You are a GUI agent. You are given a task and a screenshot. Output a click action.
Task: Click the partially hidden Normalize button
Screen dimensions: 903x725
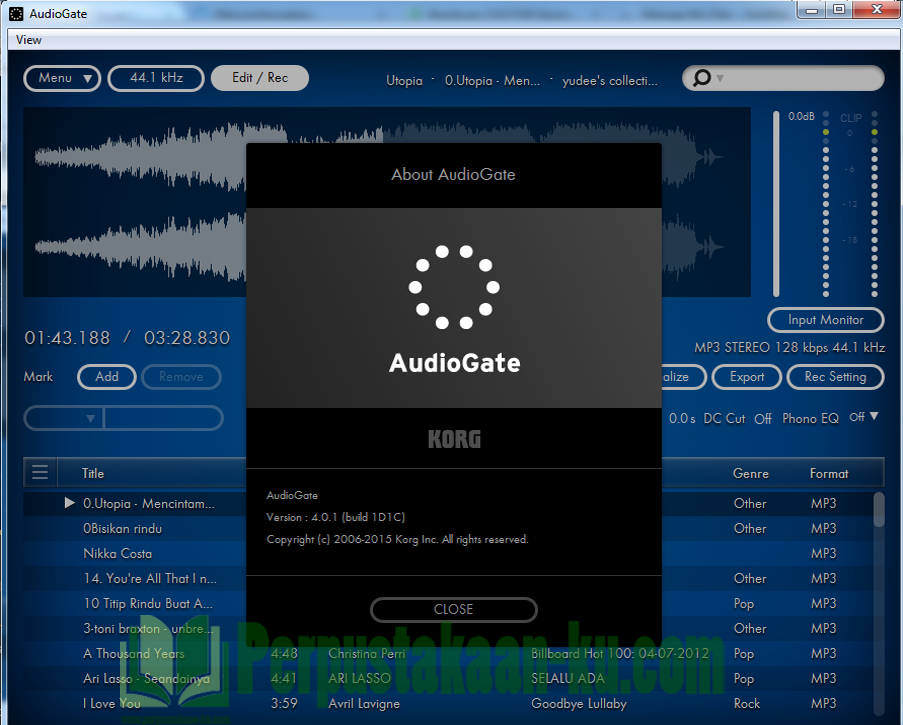click(x=684, y=377)
